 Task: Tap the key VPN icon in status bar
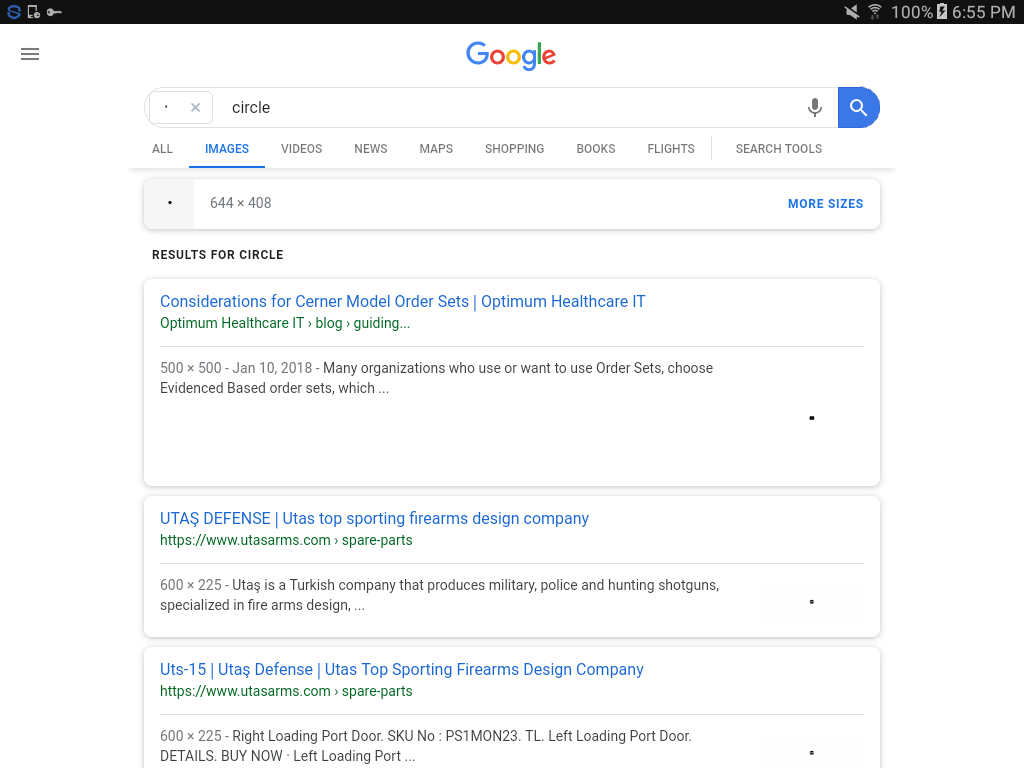(54, 12)
